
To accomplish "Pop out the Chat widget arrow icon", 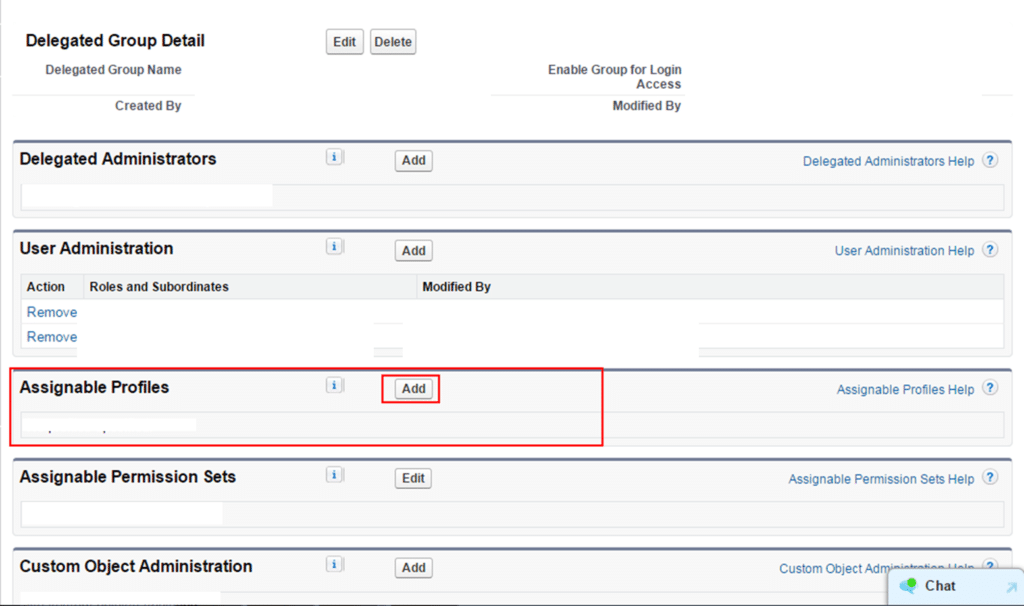I will point(1011,588).
